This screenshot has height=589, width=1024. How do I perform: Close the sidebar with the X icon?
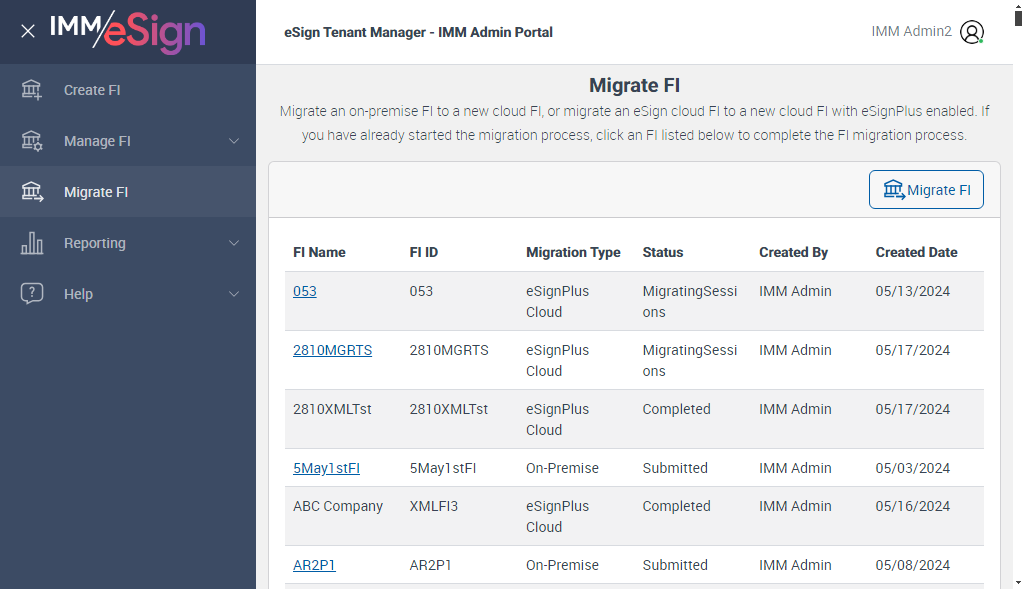[x=27, y=31]
